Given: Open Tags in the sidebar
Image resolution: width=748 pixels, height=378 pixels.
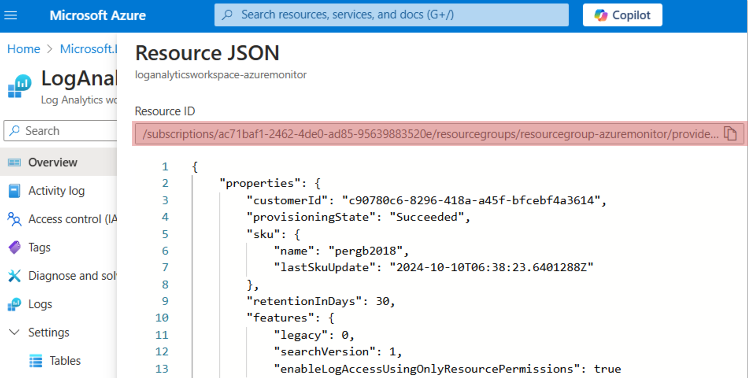Looking at the screenshot, I should [x=39, y=247].
